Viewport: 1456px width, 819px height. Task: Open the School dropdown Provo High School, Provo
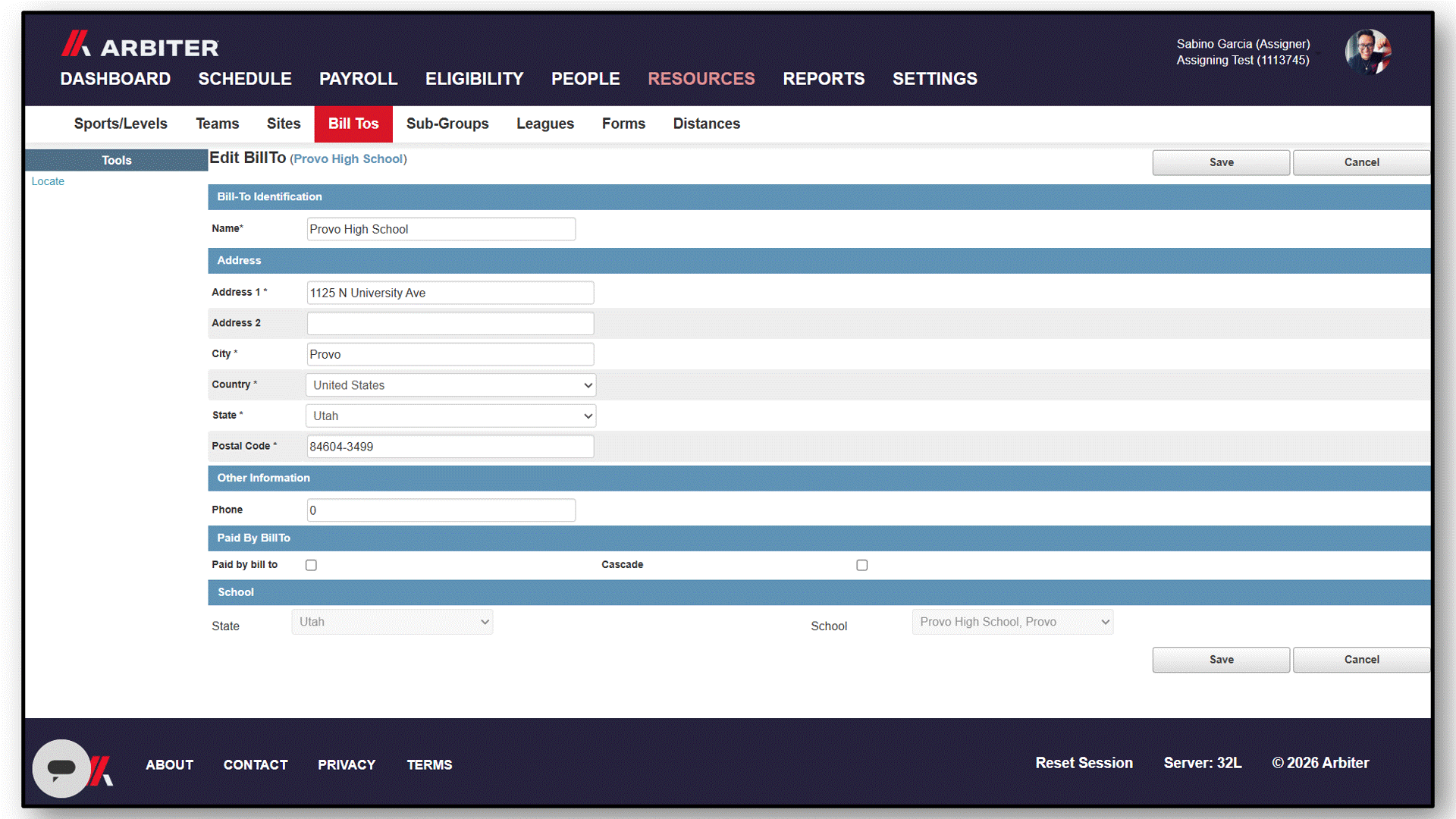click(1012, 622)
